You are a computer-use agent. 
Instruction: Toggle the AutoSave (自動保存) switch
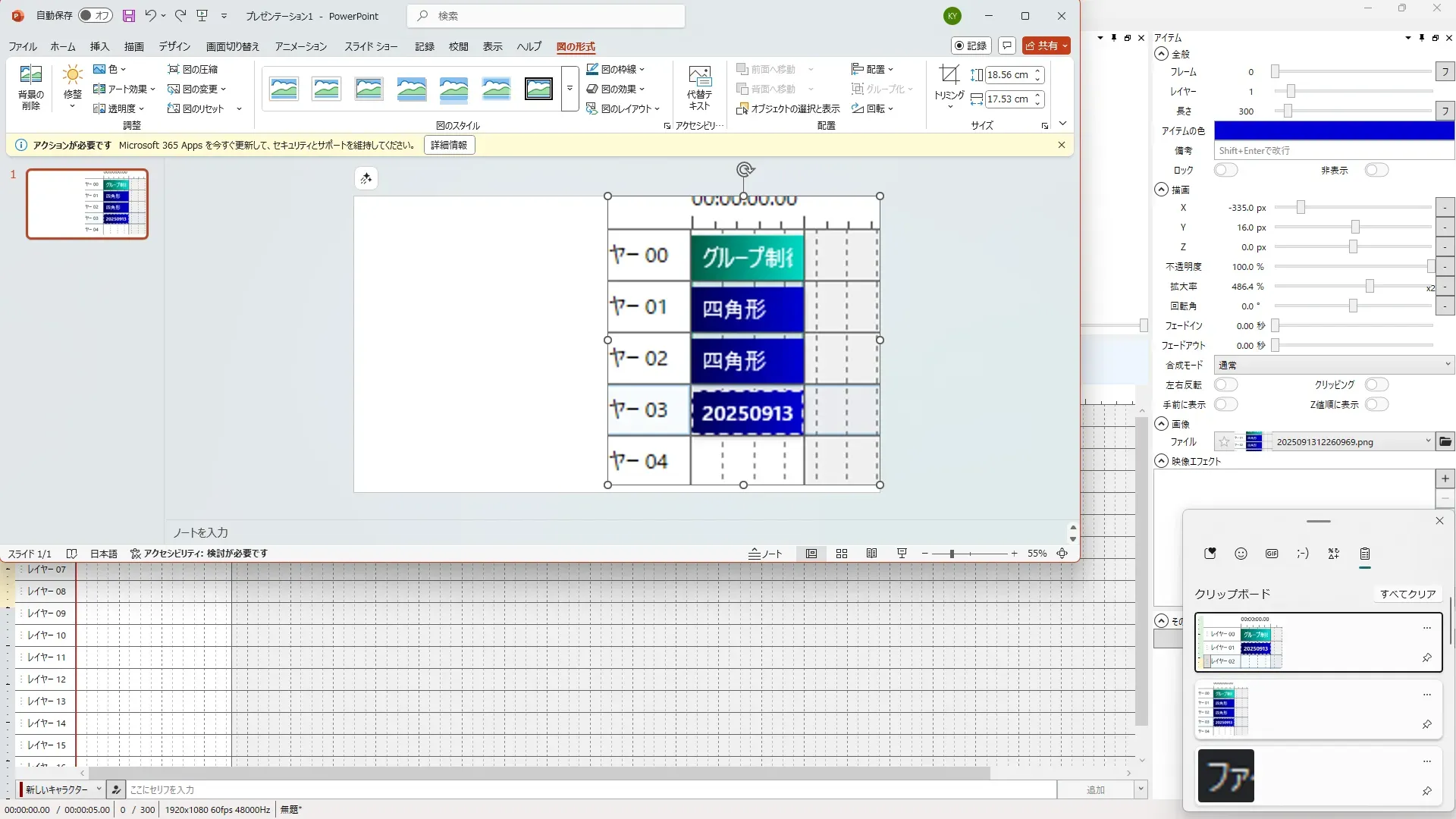click(95, 16)
